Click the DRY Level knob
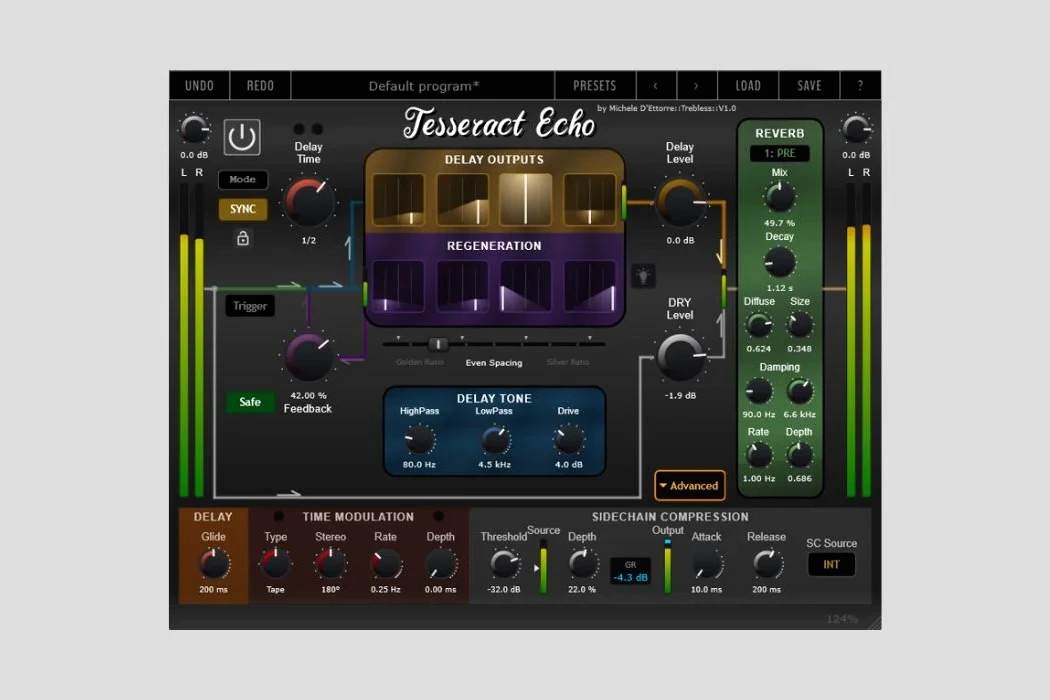Image resolution: width=1050 pixels, height=700 pixels. (x=680, y=357)
